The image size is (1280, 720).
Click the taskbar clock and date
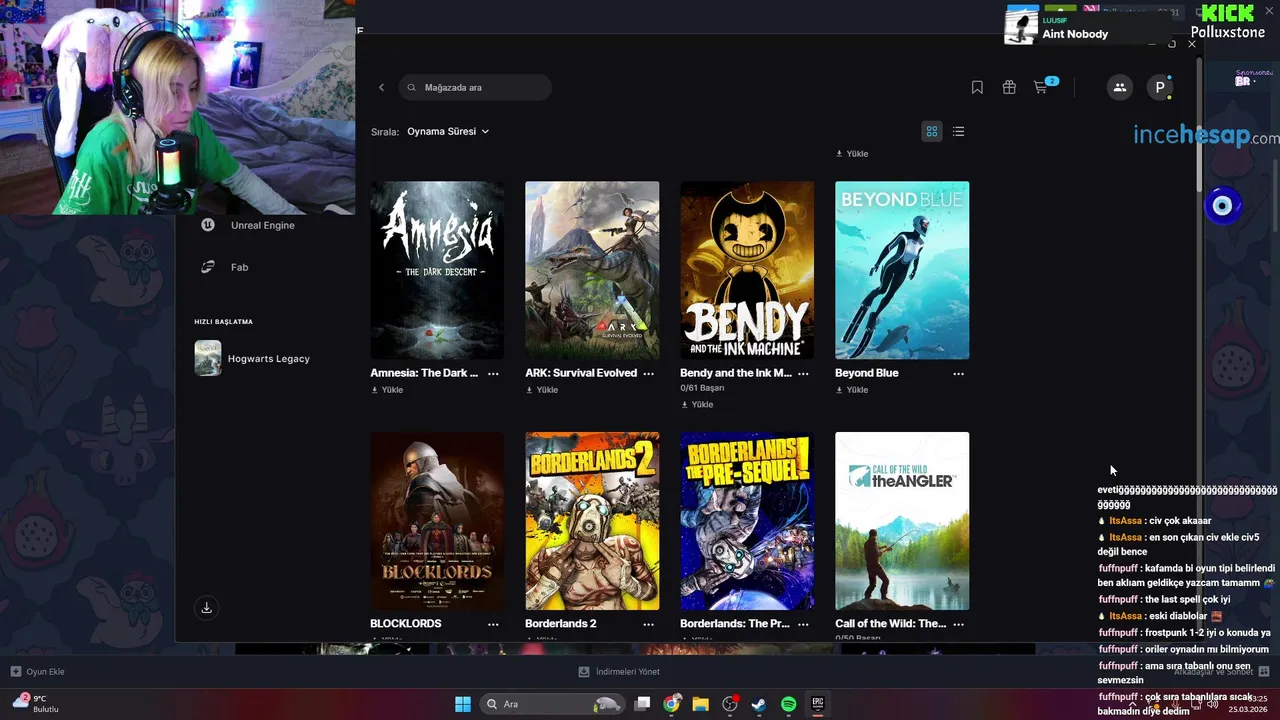point(1248,704)
